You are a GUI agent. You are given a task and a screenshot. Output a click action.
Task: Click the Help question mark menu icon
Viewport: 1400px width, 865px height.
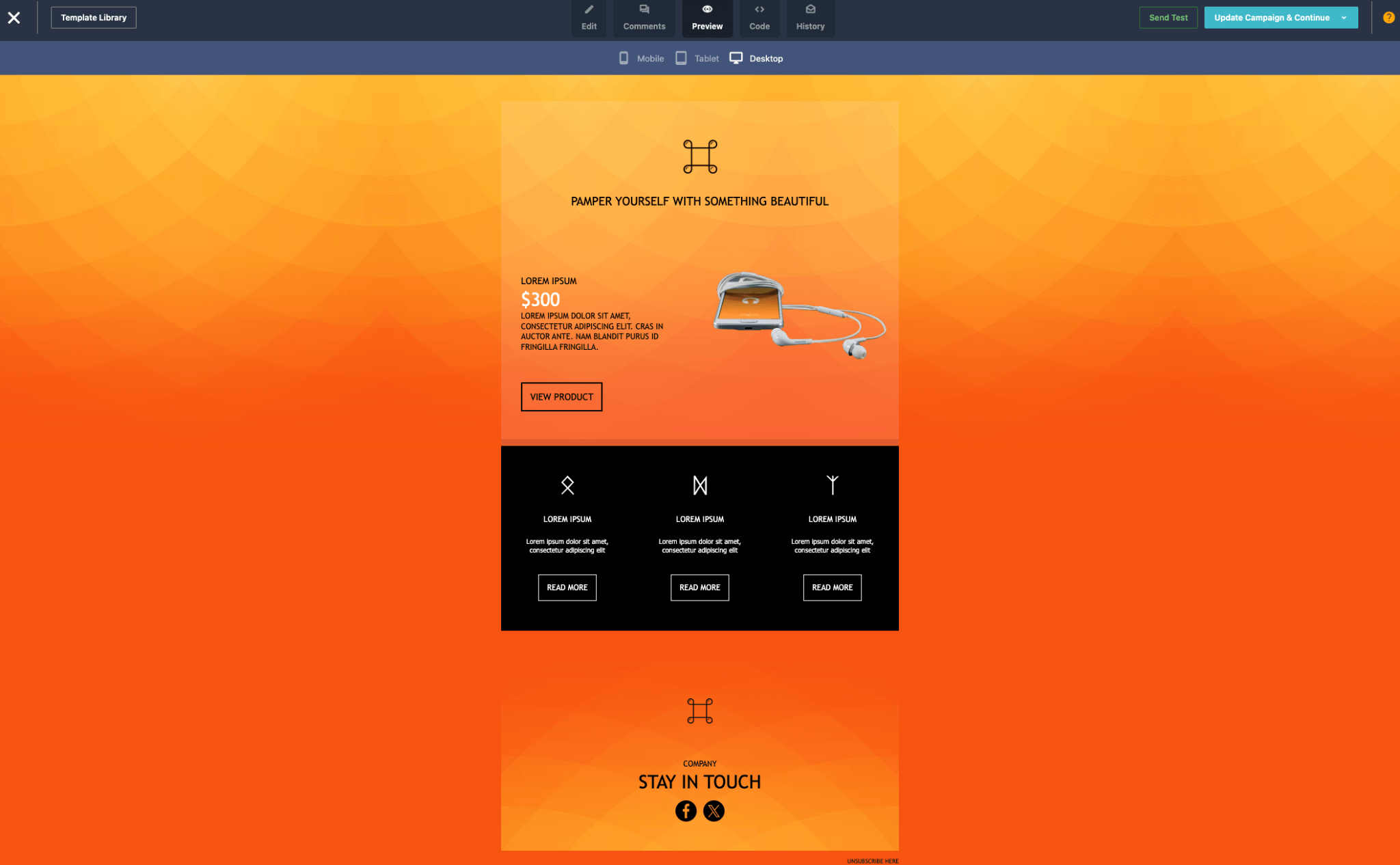(x=1388, y=18)
